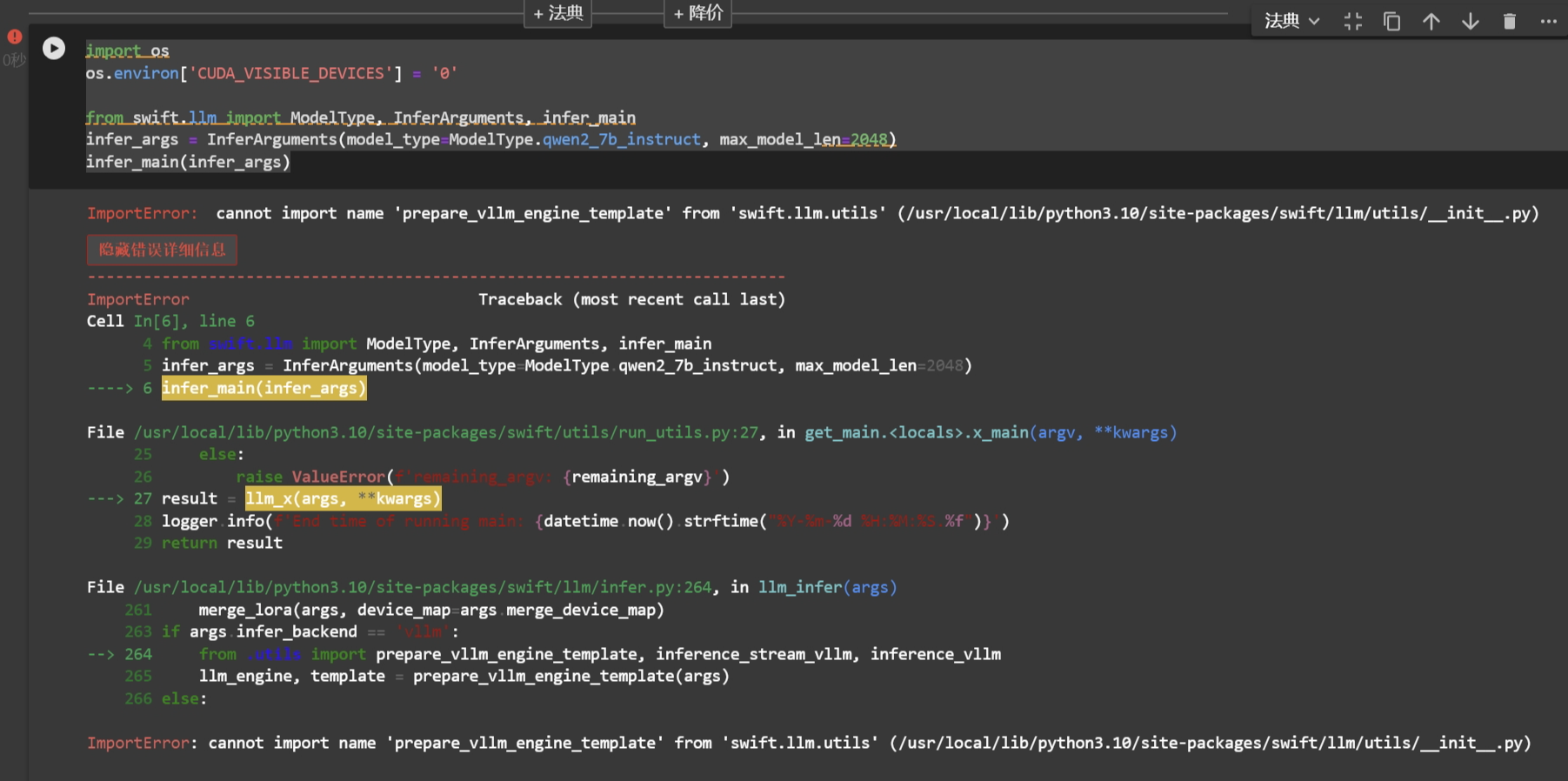Viewport: 1568px width, 781px height.
Task: Click llm_infer(args) in the traceback
Action: pyautogui.click(x=827, y=587)
